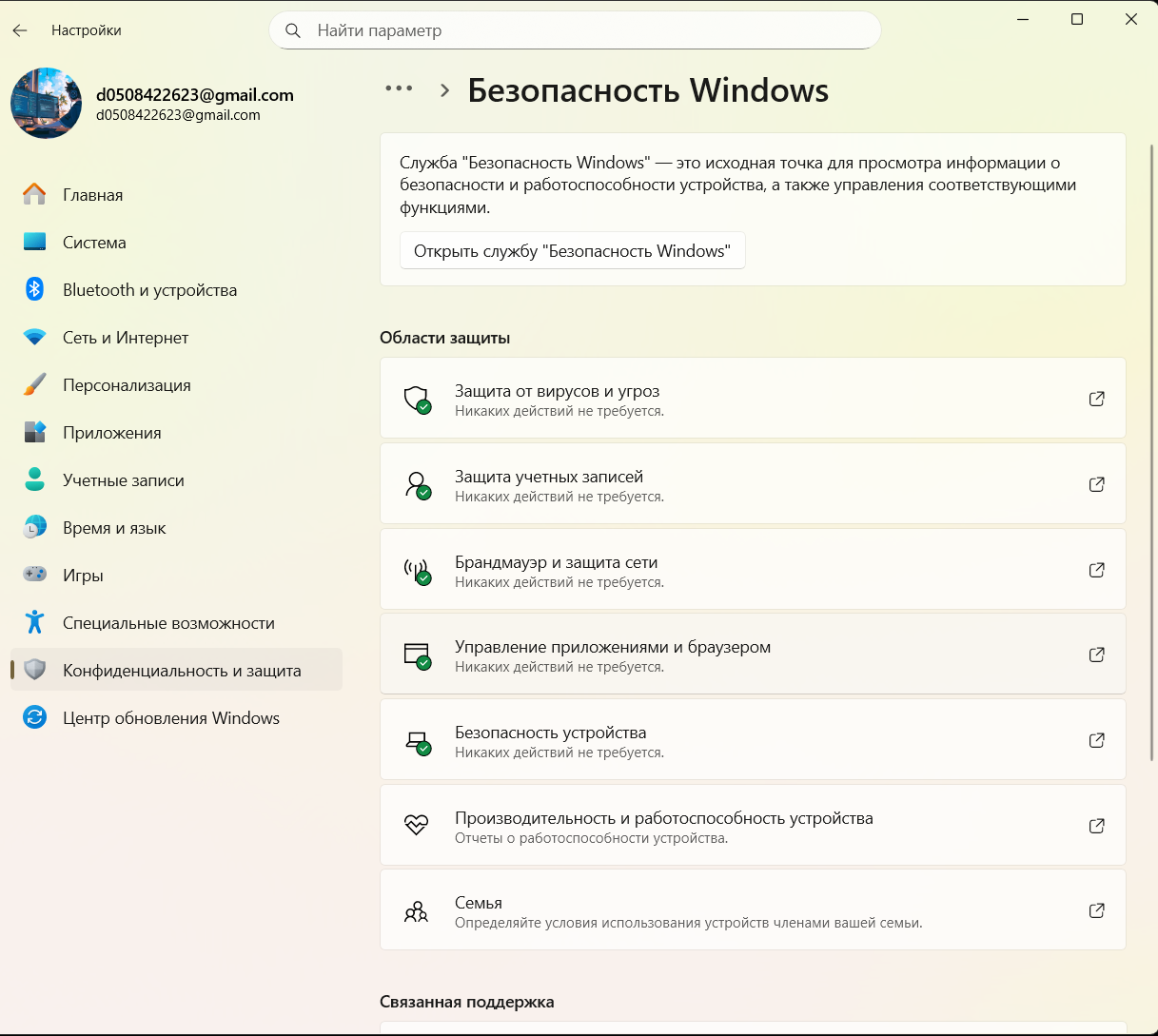The height and width of the screenshot is (1036, 1158).
Task: Click the Найти параметр search field
Action: (575, 30)
